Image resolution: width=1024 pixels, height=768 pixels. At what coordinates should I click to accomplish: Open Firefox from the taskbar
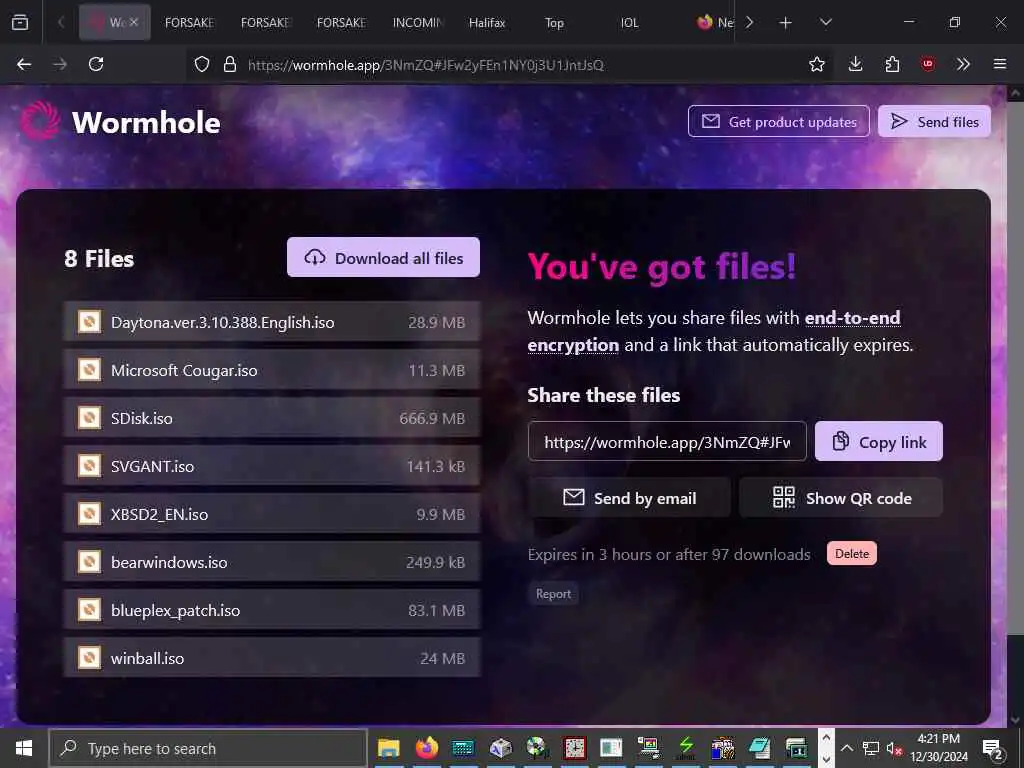click(426, 748)
